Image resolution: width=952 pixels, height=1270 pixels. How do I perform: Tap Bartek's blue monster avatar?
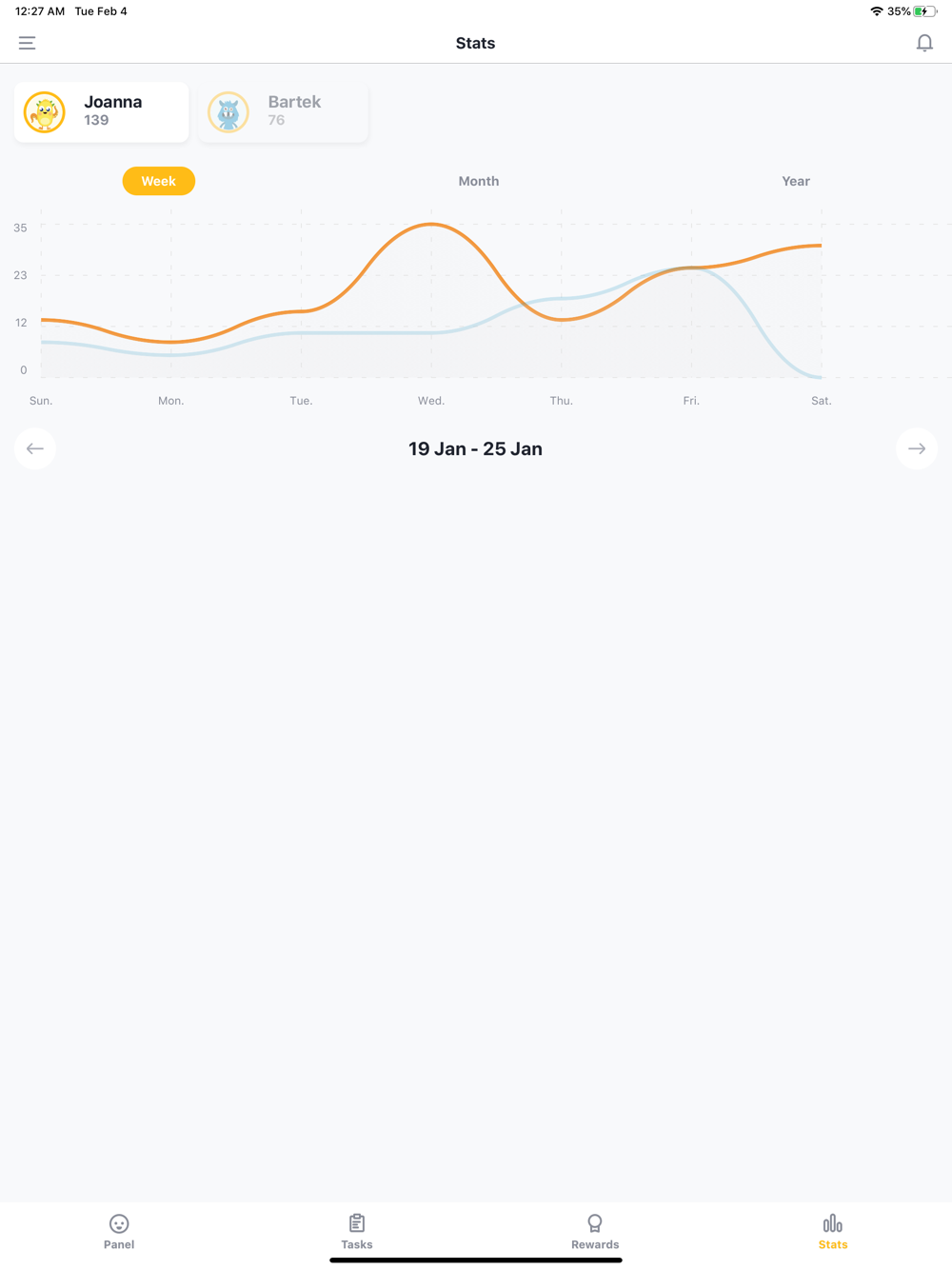pyautogui.click(x=228, y=112)
